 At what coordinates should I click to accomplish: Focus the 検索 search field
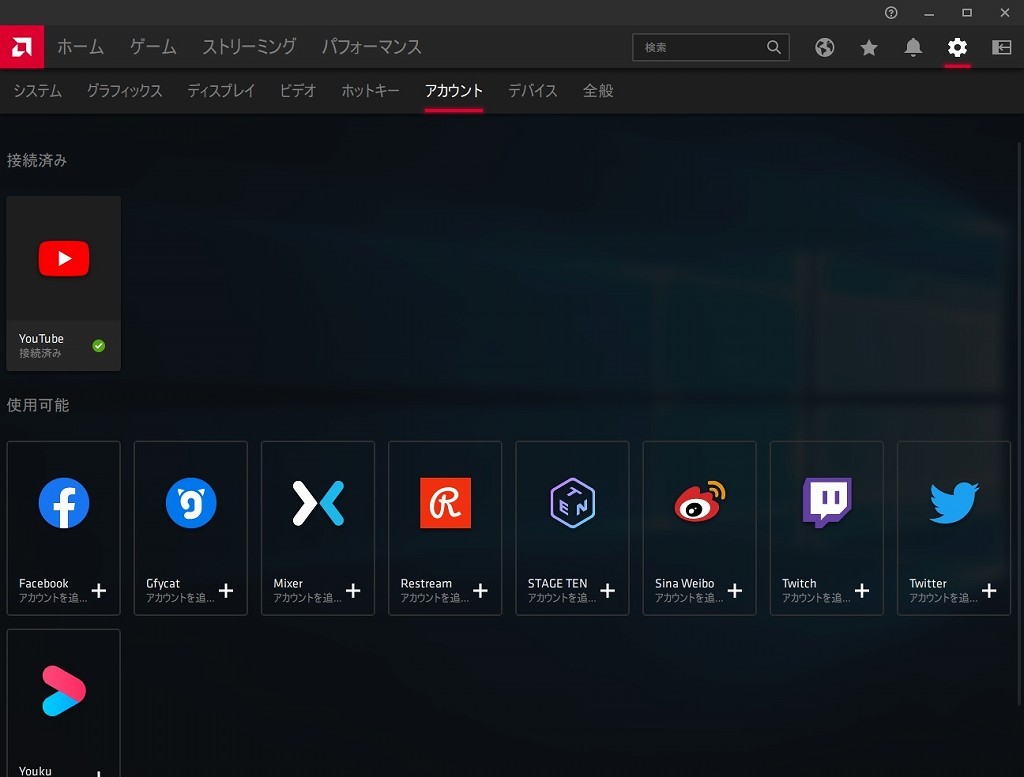[x=711, y=47]
